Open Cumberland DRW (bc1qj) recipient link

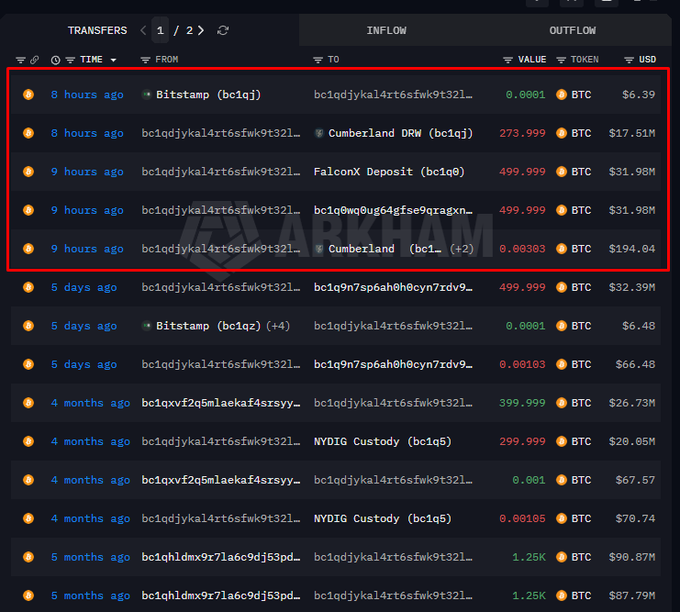pos(400,133)
